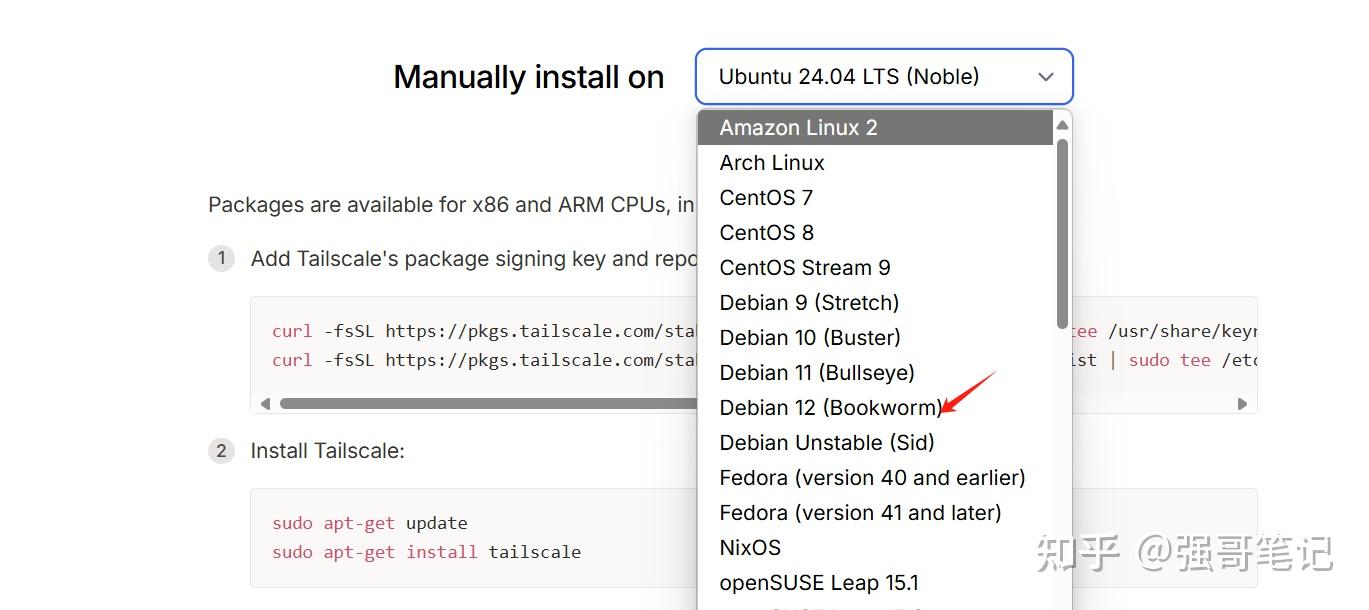This screenshot has width=1369, height=610.
Task: Choose Debian 9 (Stretch)
Action: [x=809, y=303]
